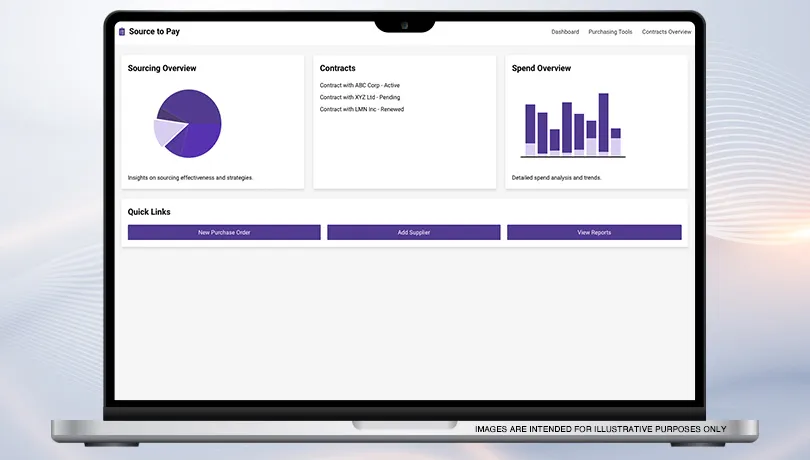
Task: Select 'Contract with LMN Inc - Renewed' row
Action: pyautogui.click(x=362, y=109)
